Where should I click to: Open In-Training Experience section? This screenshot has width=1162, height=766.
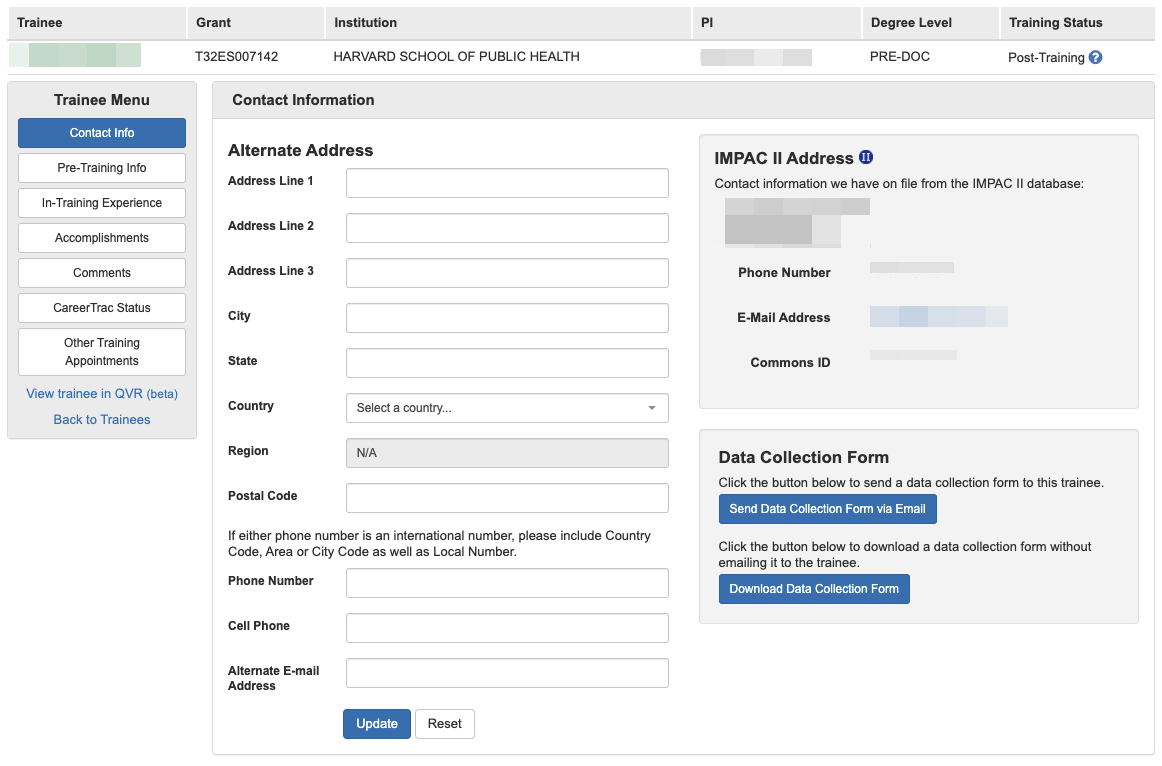point(102,203)
